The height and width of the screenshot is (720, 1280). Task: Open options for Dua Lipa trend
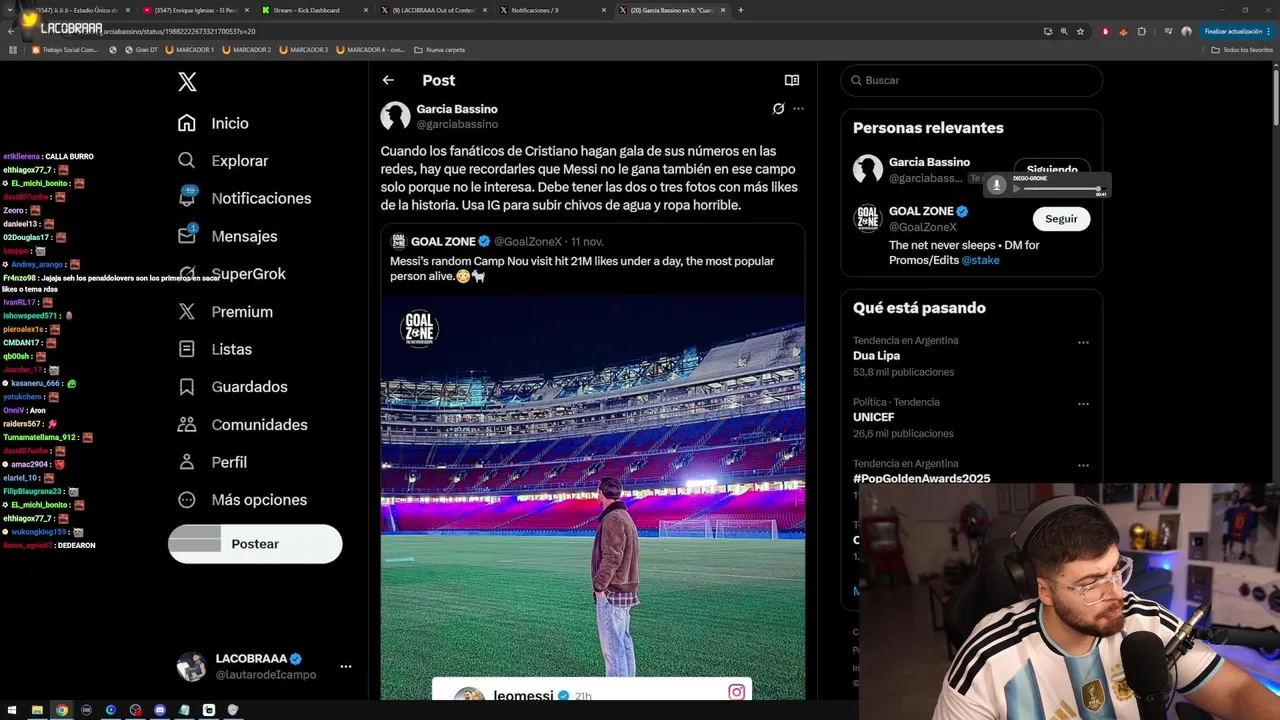(1083, 342)
